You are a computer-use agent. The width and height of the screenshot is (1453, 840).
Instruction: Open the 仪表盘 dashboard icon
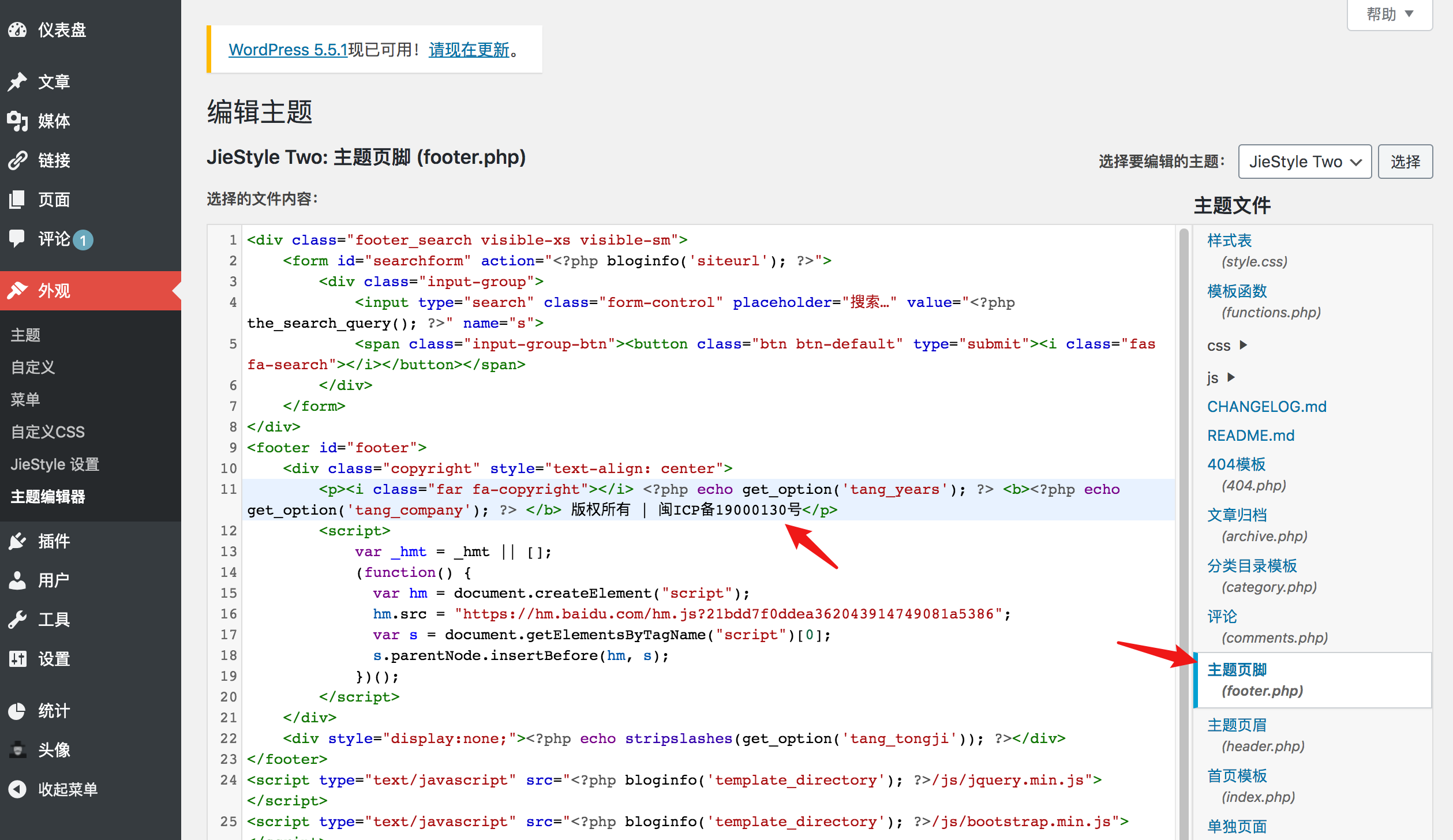pyautogui.click(x=18, y=30)
